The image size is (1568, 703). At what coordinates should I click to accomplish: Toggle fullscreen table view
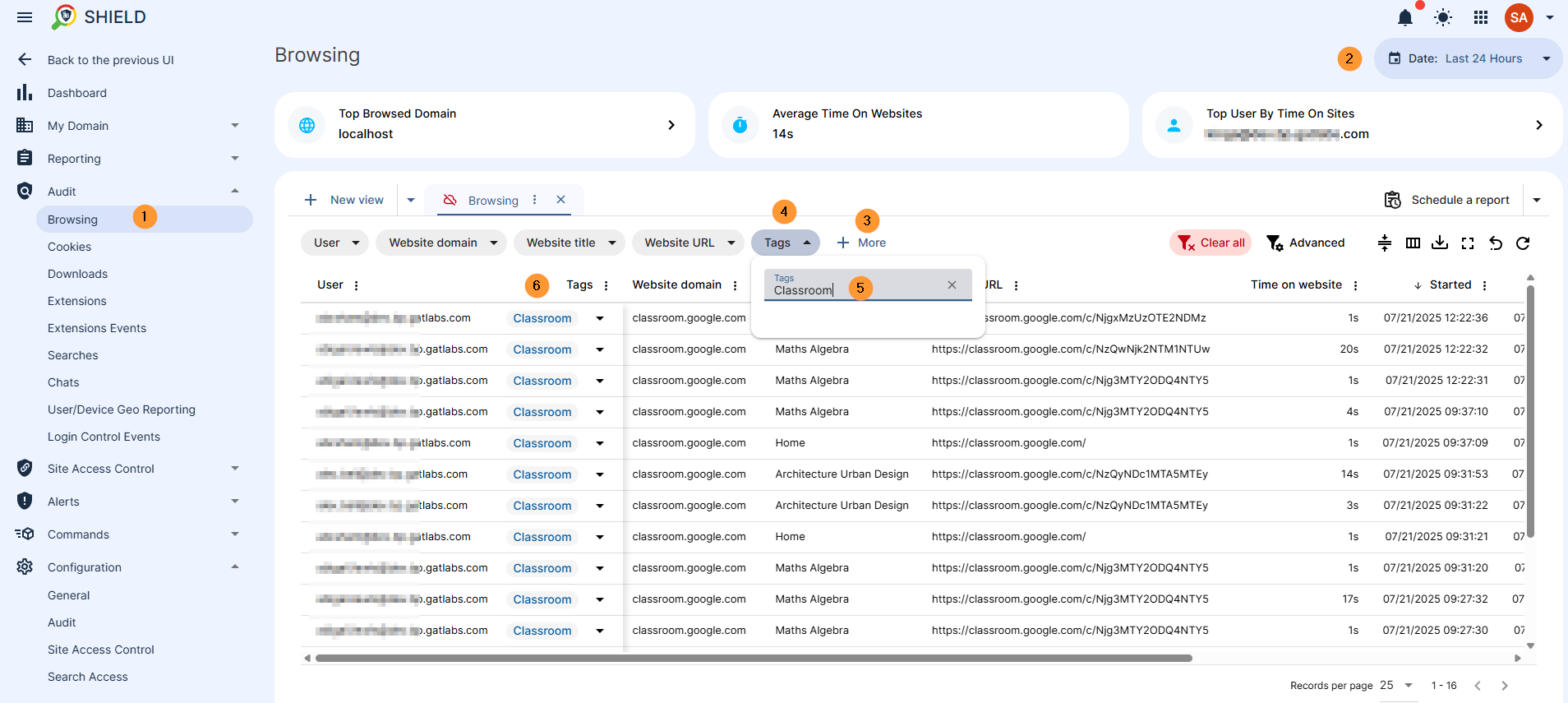[x=1468, y=243]
